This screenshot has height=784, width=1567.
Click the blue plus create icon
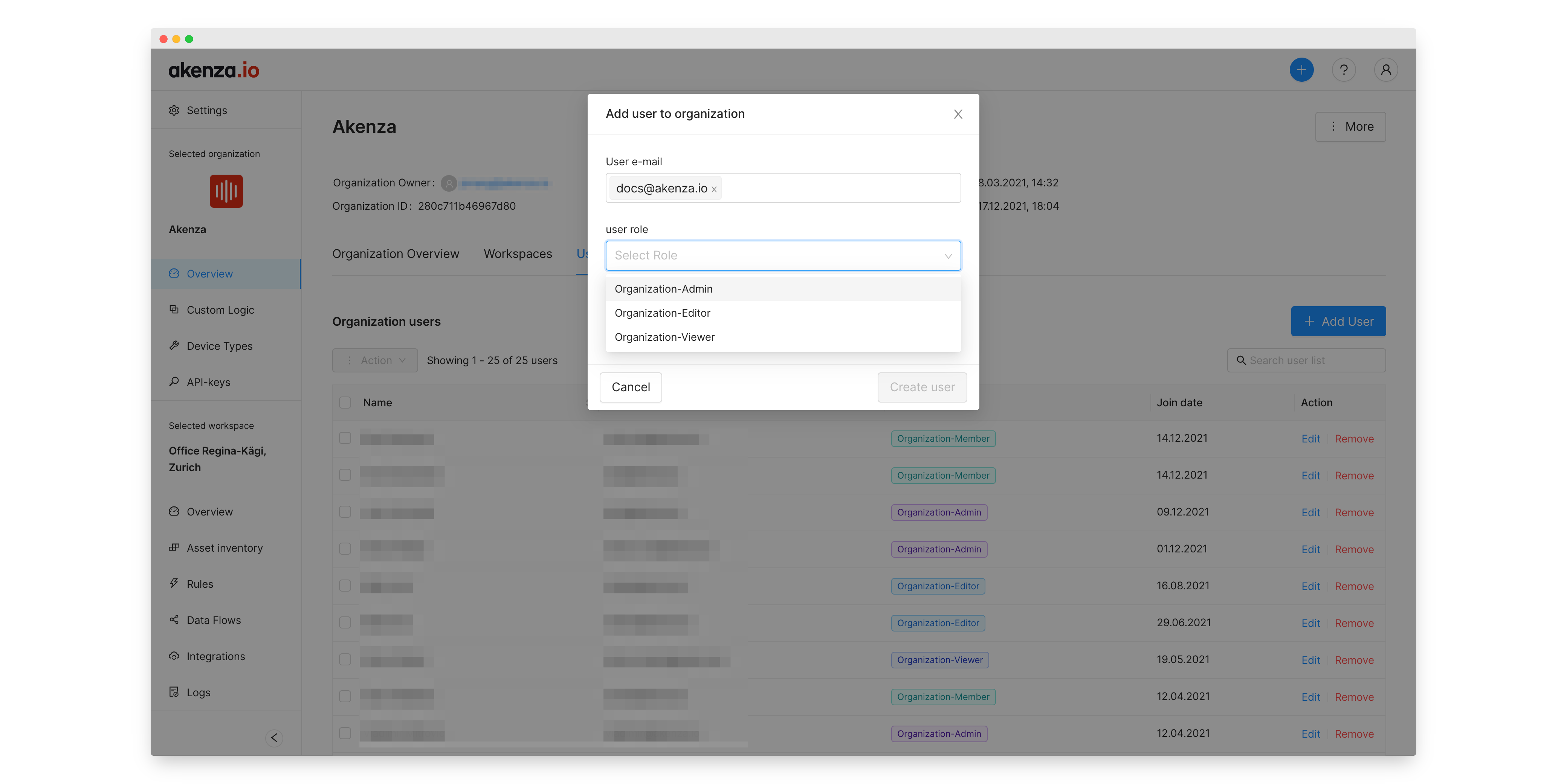pos(1301,70)
